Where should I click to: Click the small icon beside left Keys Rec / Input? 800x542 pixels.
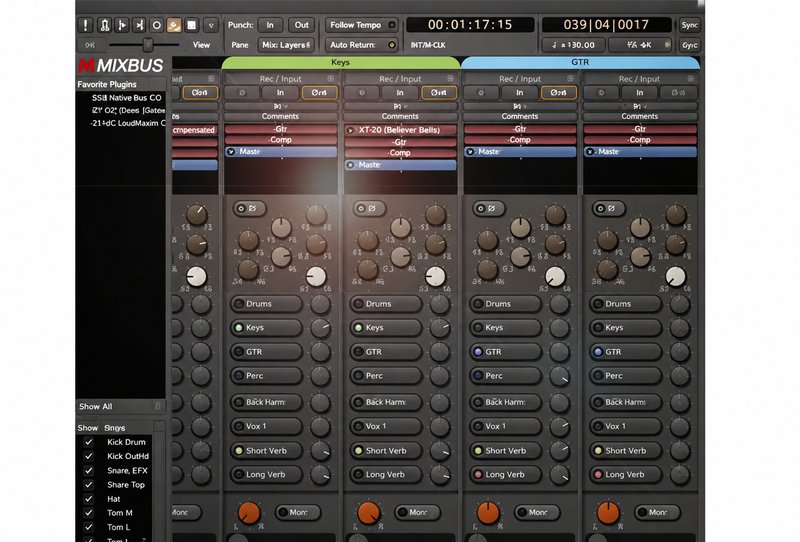click(331, 79)
